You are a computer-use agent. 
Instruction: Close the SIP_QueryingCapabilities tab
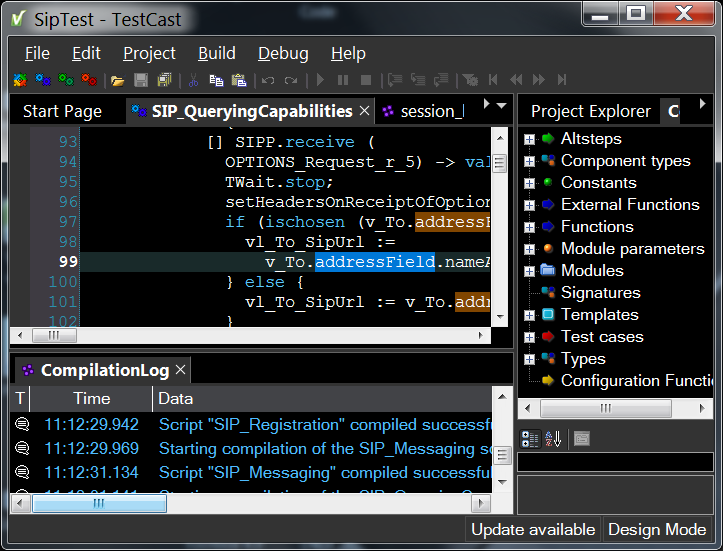[364, 111]
